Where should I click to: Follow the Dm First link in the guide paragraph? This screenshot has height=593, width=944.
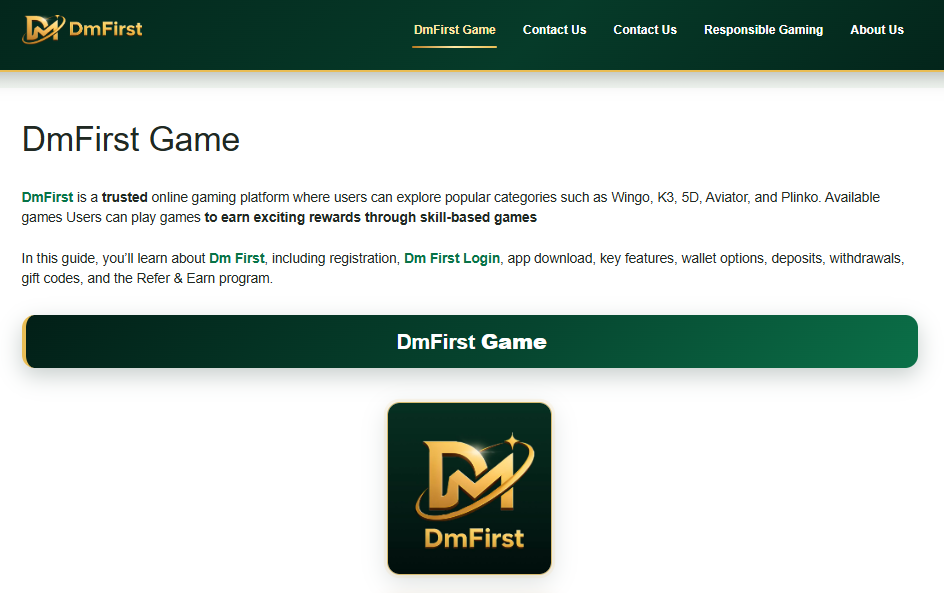click(237, 258)
